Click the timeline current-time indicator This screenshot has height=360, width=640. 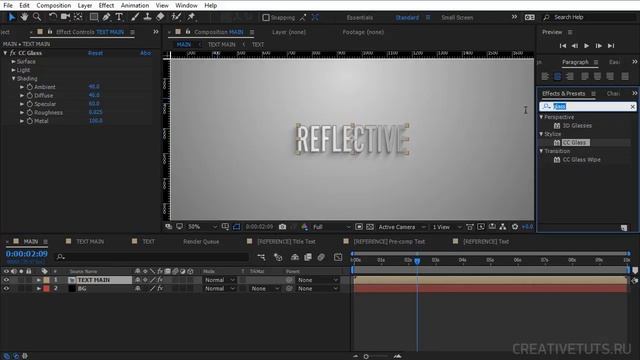coord(417,261)
